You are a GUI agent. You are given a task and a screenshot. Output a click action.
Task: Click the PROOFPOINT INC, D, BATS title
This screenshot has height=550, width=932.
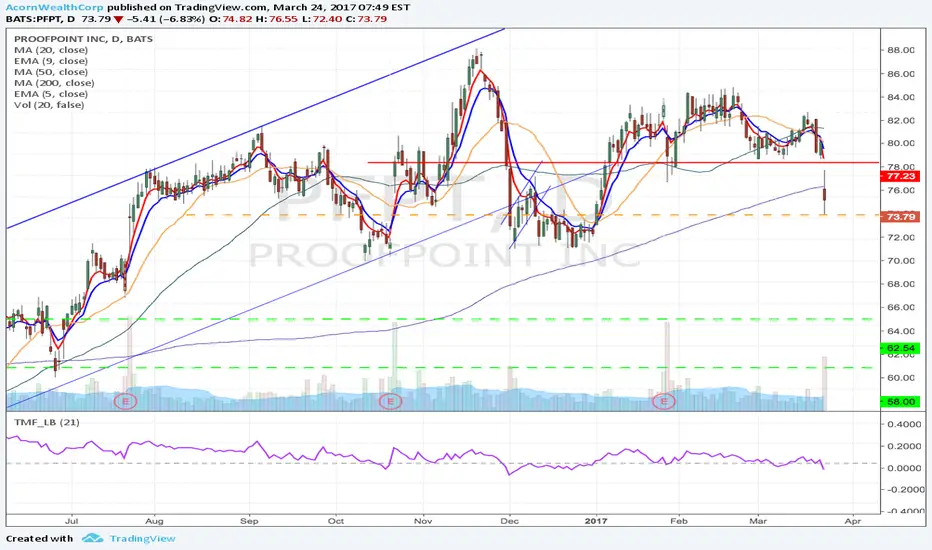83,39
